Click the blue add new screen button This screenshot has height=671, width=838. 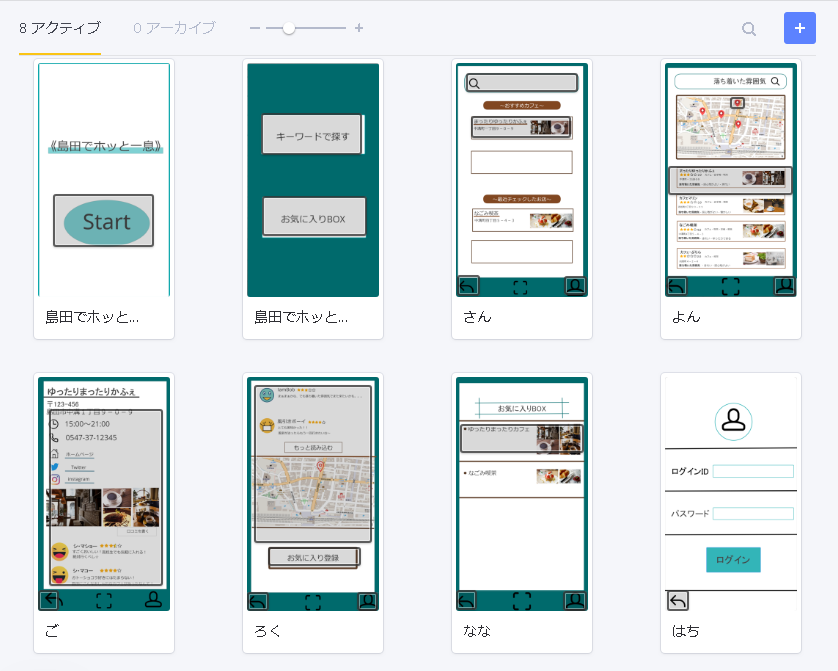pyautogui.click(x=800, y=28)
